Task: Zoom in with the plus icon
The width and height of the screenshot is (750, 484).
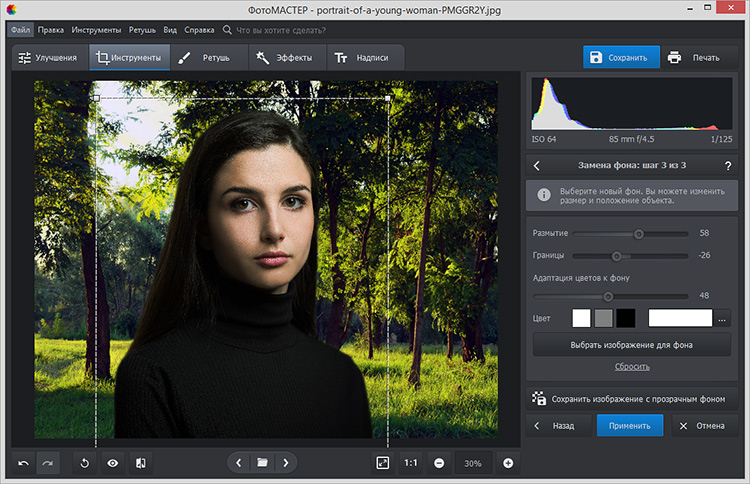Action: coord(508,463)
